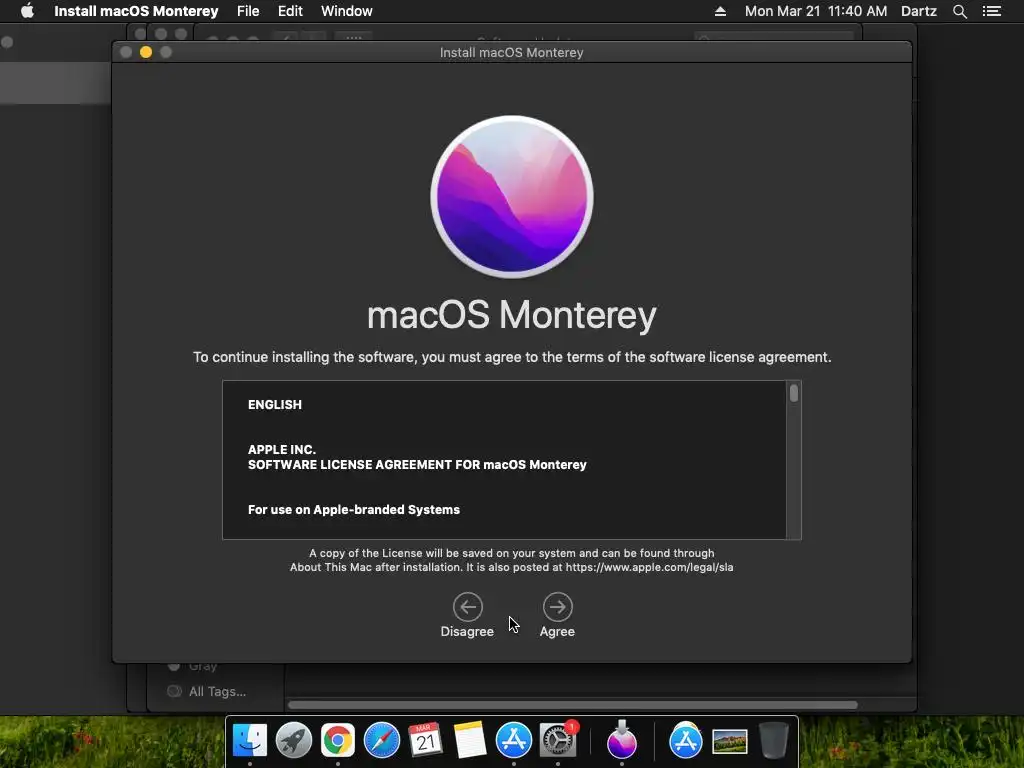Open Notification Center list icon
Screen dimensions: 1024x768
point(992,11)
